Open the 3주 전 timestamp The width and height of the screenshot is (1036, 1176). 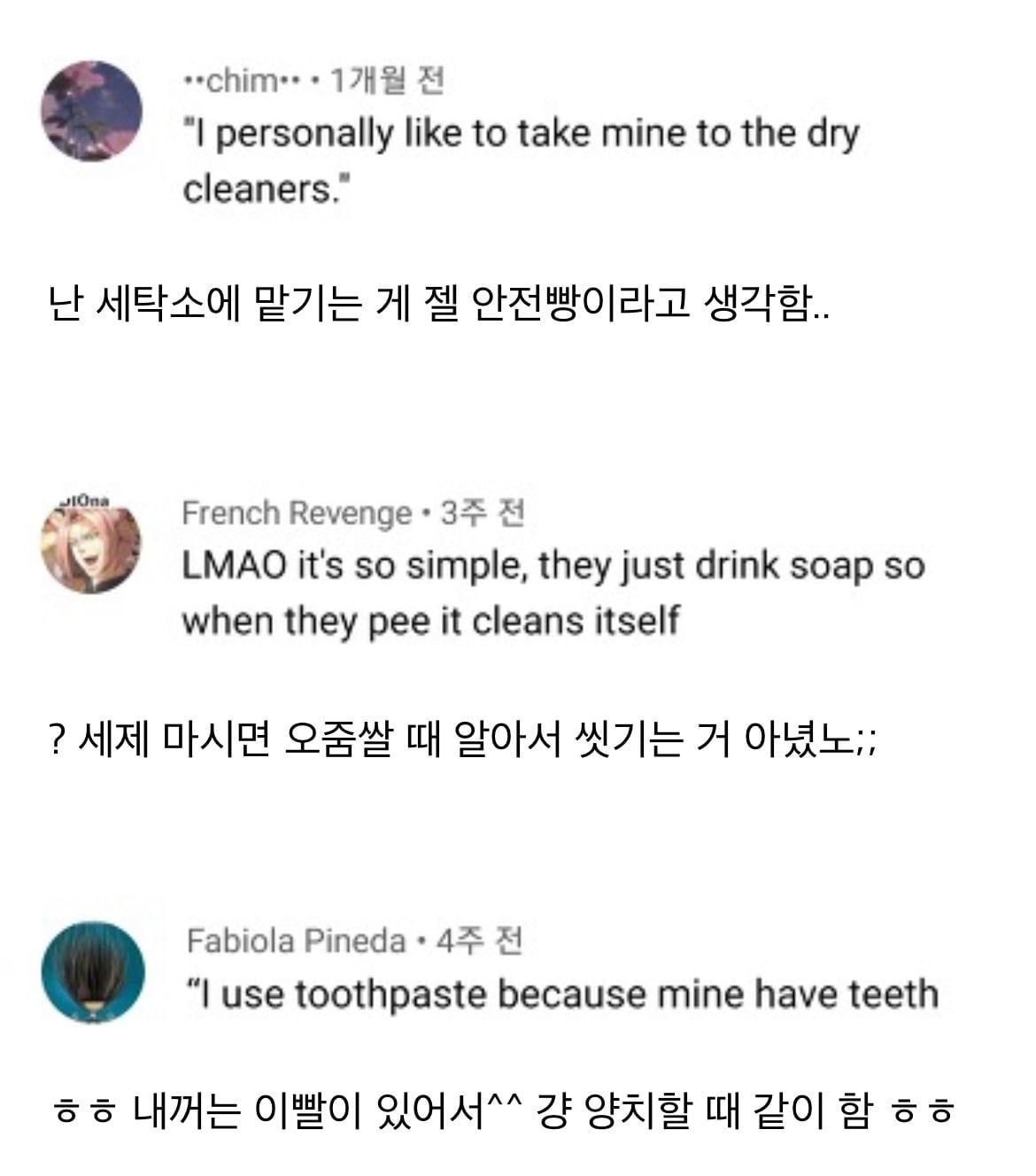coord(483,513)
